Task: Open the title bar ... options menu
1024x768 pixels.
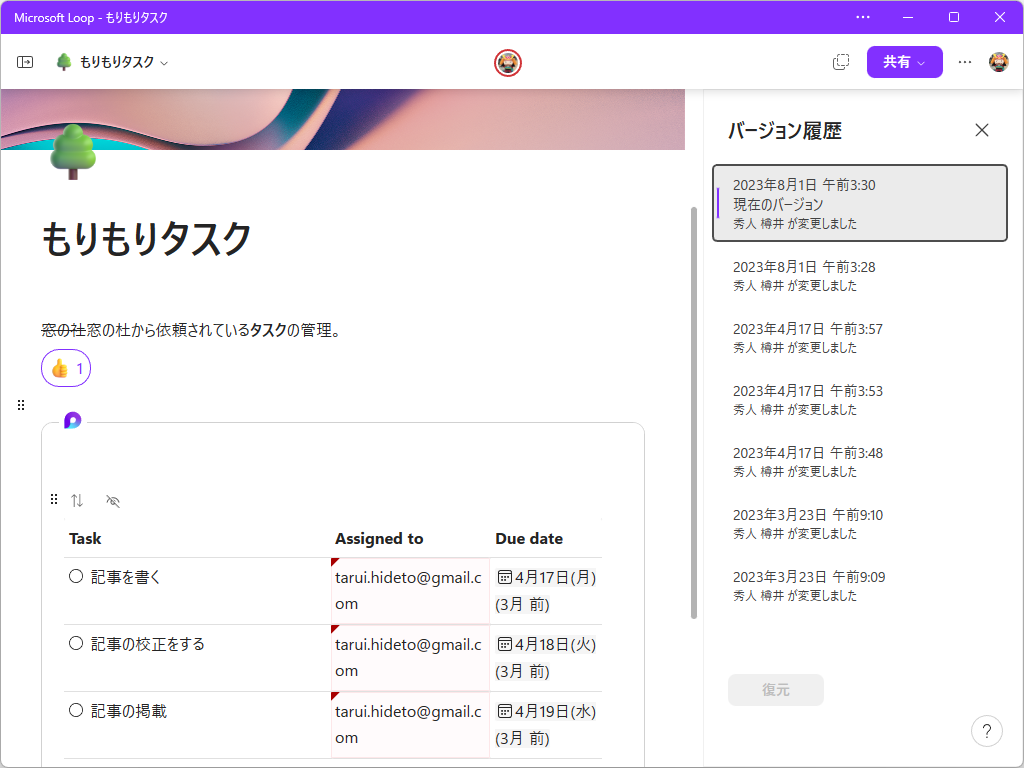Action: click(x=862, y=17)
